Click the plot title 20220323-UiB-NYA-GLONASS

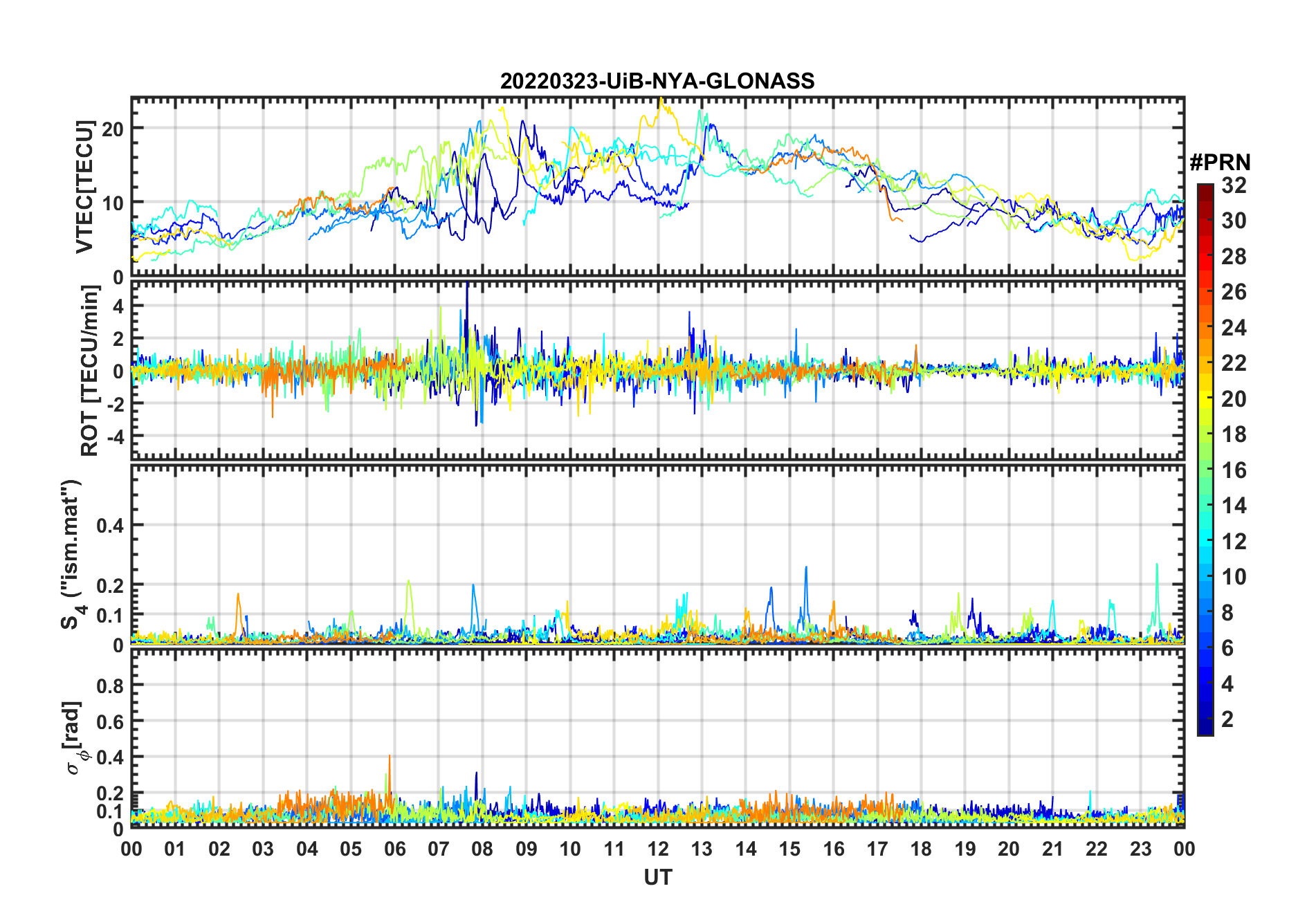pos(657,81)
